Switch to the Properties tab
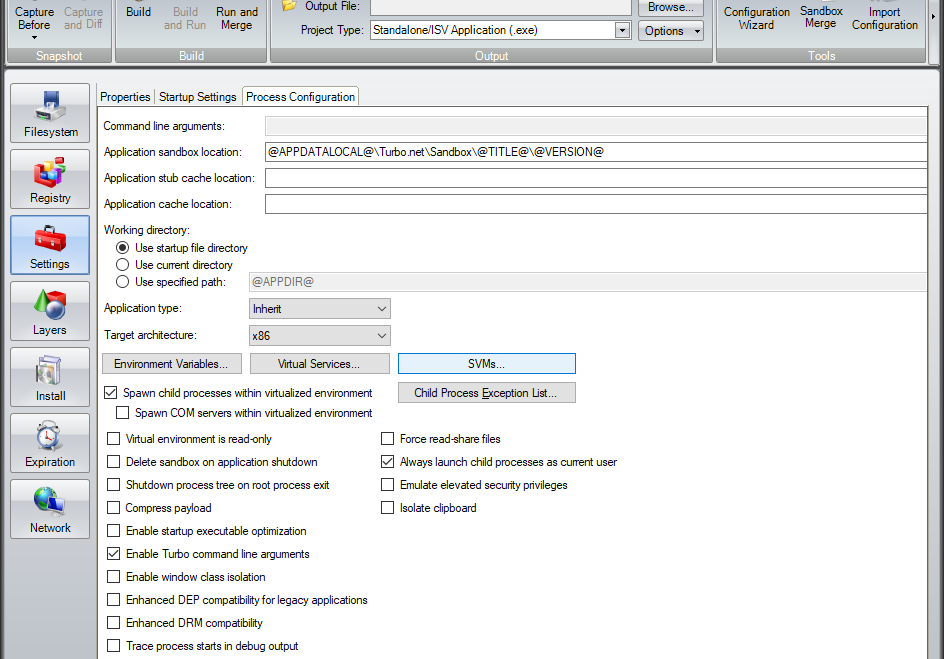The height and width of the screenshot is (659, 944). click(x=125, y=97)
